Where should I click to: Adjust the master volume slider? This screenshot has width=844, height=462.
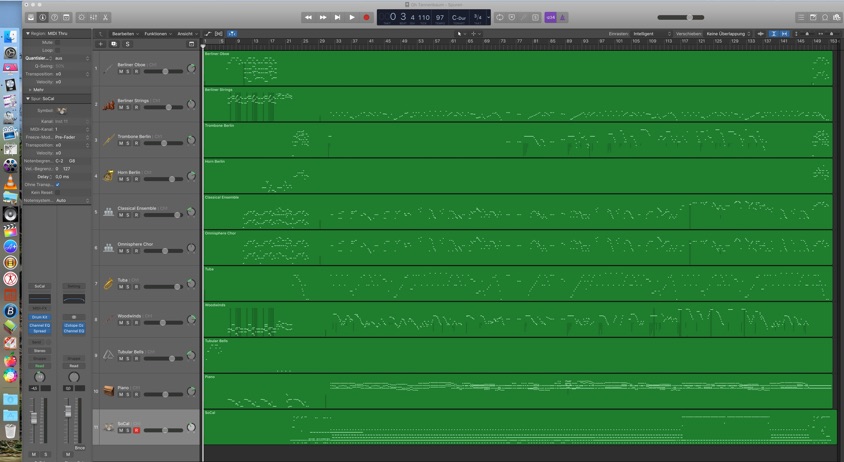pos(680,17)
